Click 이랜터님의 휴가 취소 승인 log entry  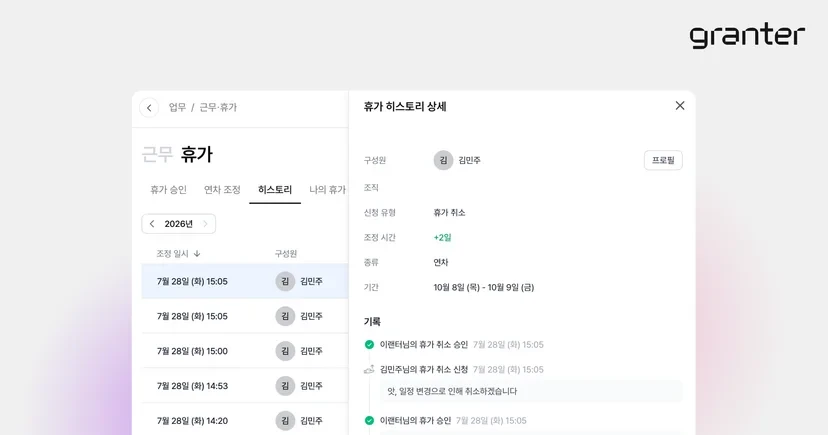tap(424, 345)
